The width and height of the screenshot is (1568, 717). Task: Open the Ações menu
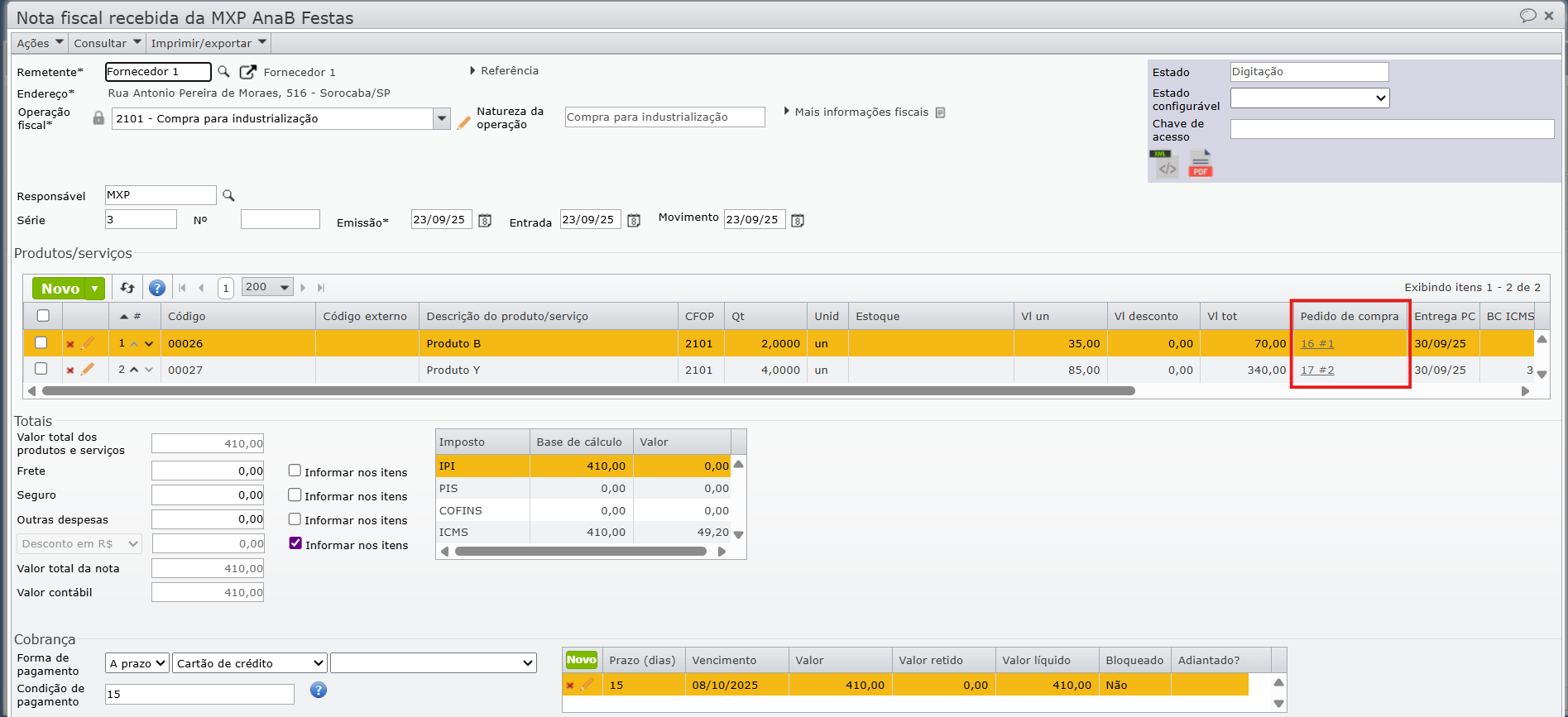(40, 43)
